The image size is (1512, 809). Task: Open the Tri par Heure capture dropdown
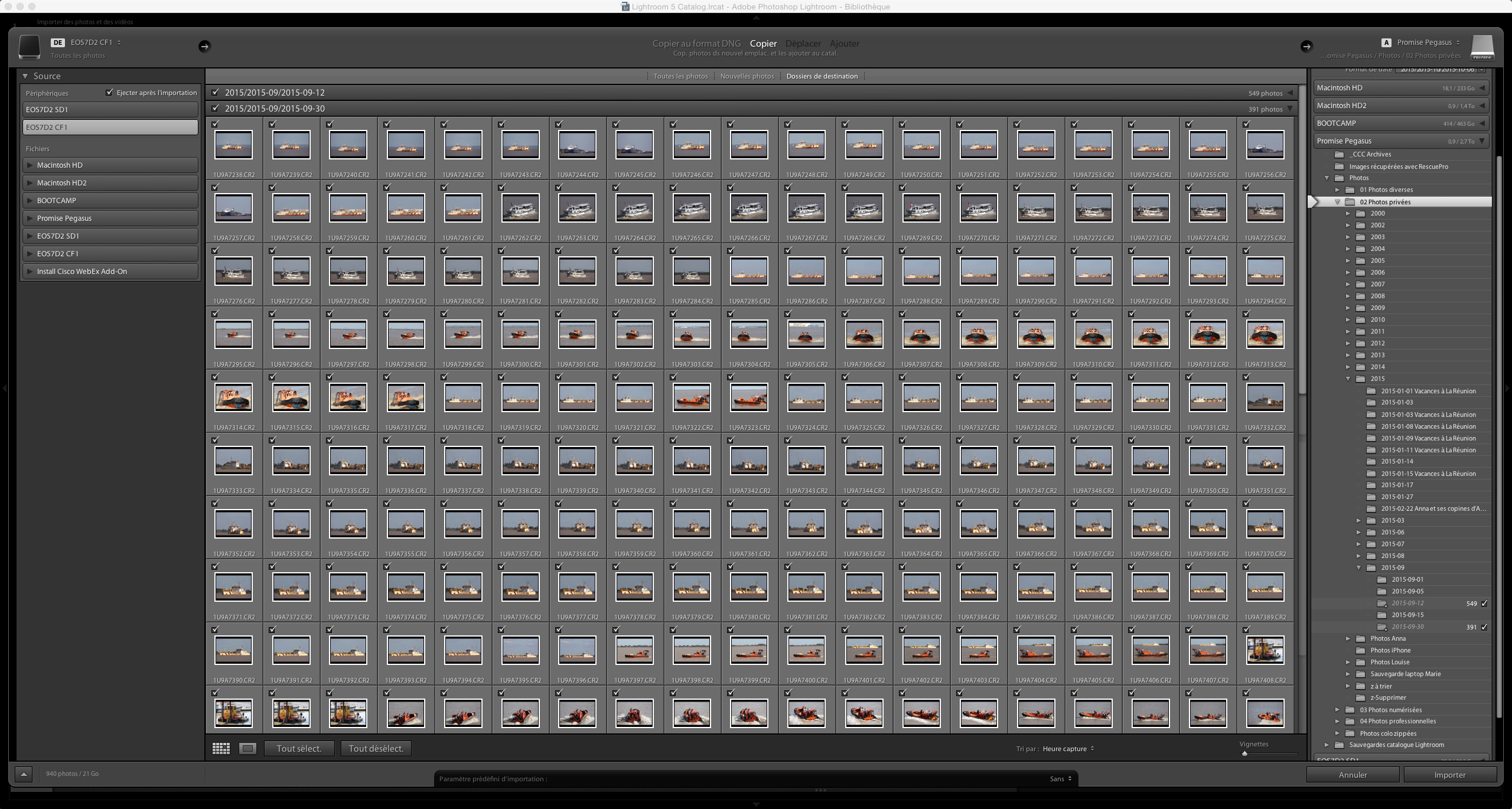click(1068, 749)
